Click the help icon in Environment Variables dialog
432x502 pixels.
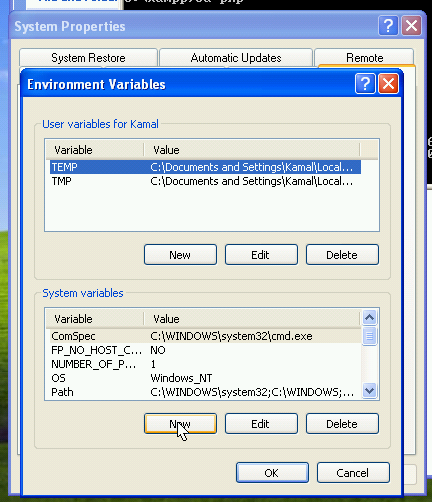point(365,84)
